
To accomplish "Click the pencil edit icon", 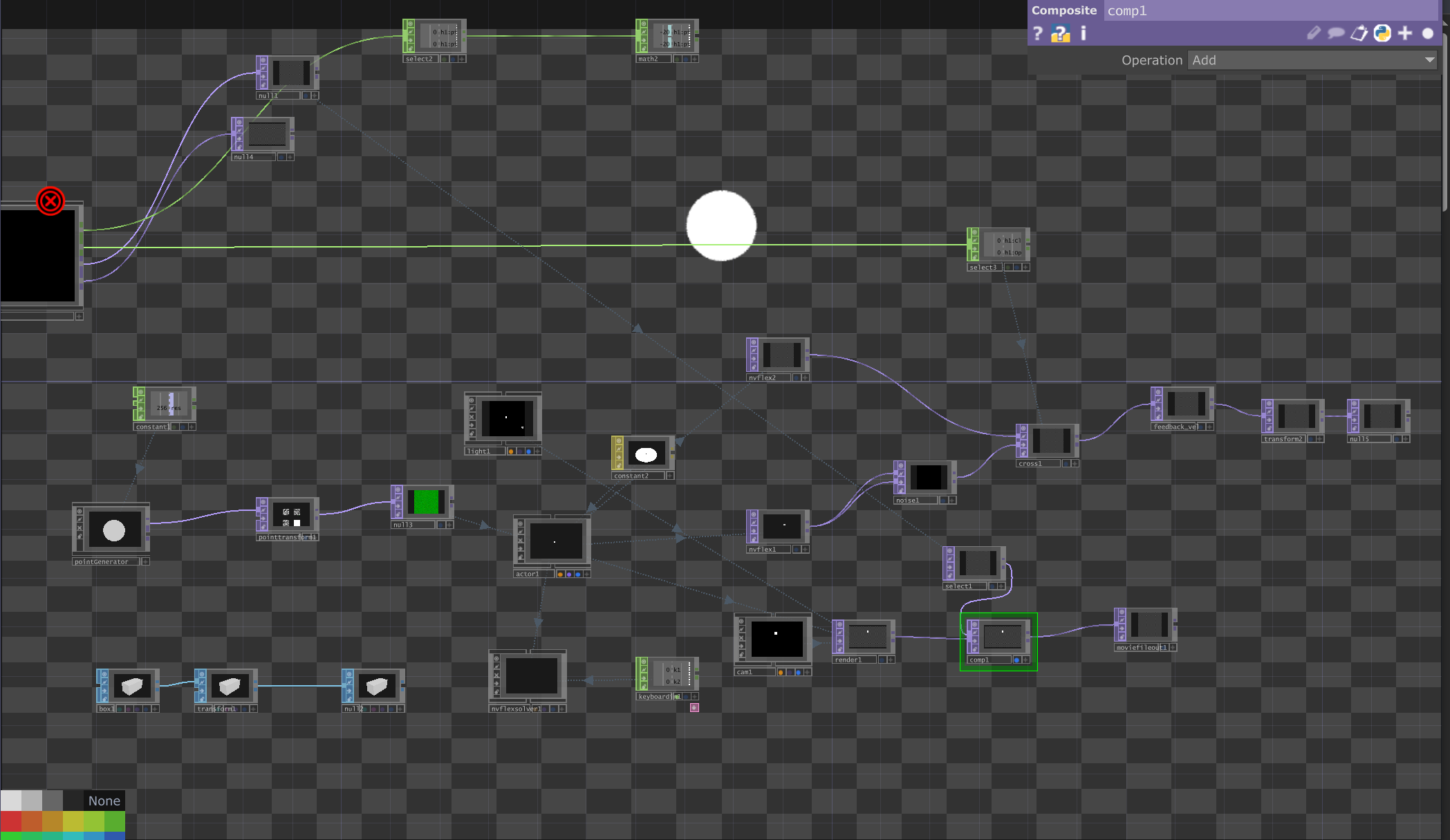I will [1314, 33].
